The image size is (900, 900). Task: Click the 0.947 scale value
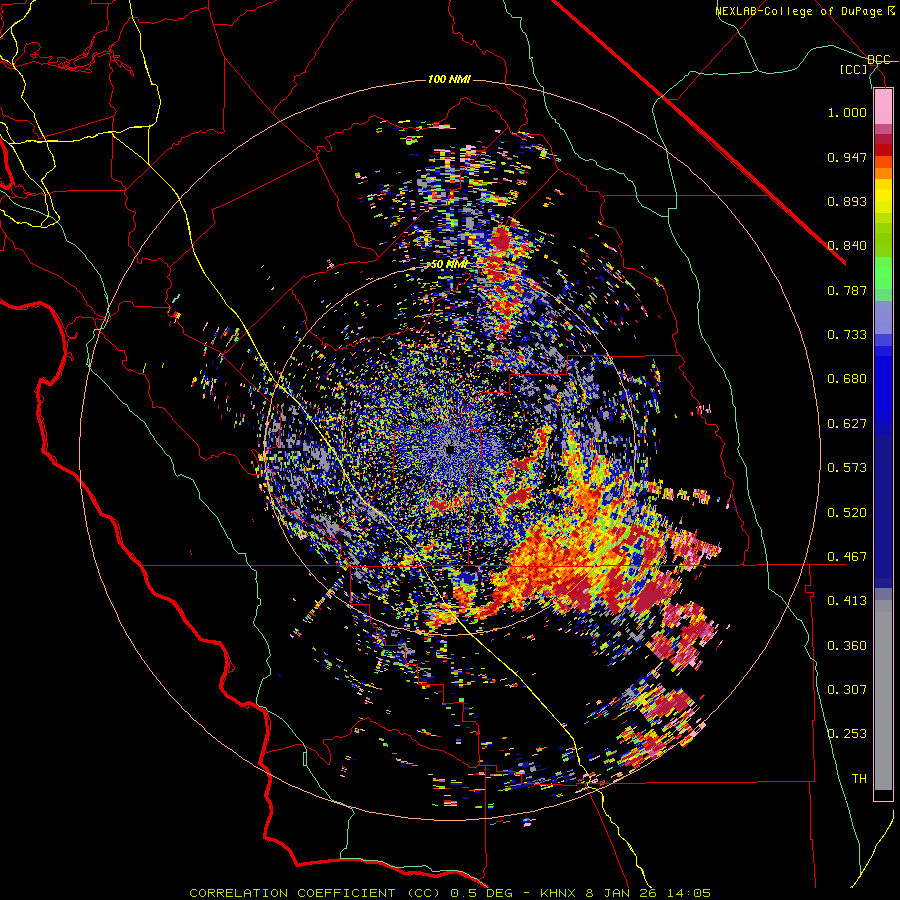coord(847,157)
